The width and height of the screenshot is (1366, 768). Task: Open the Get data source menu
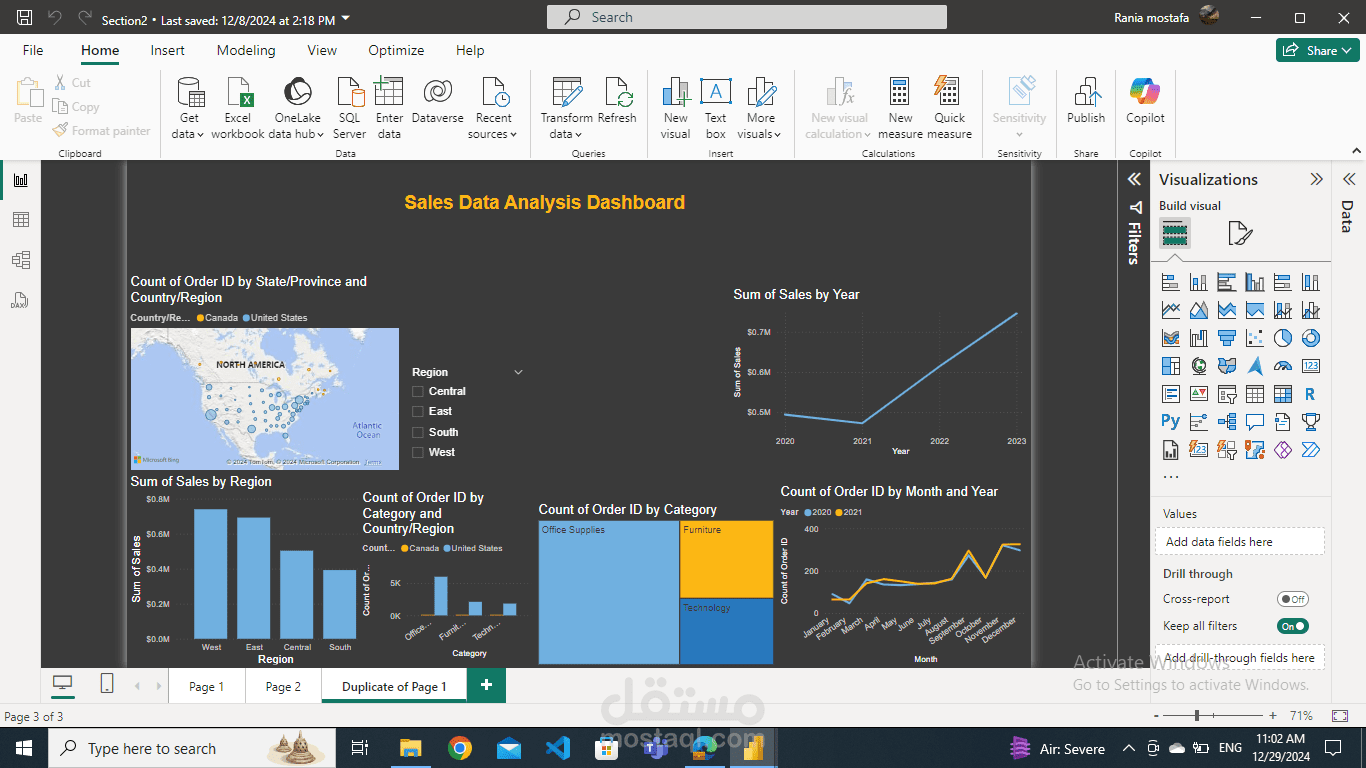(189, 108)
